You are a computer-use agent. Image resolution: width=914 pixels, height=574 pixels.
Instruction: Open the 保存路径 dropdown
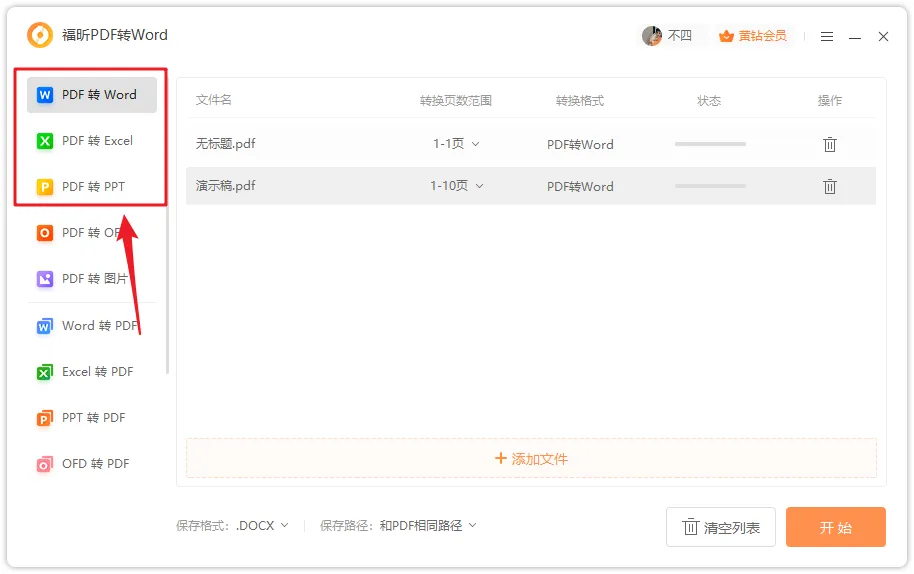pos(428,526)
